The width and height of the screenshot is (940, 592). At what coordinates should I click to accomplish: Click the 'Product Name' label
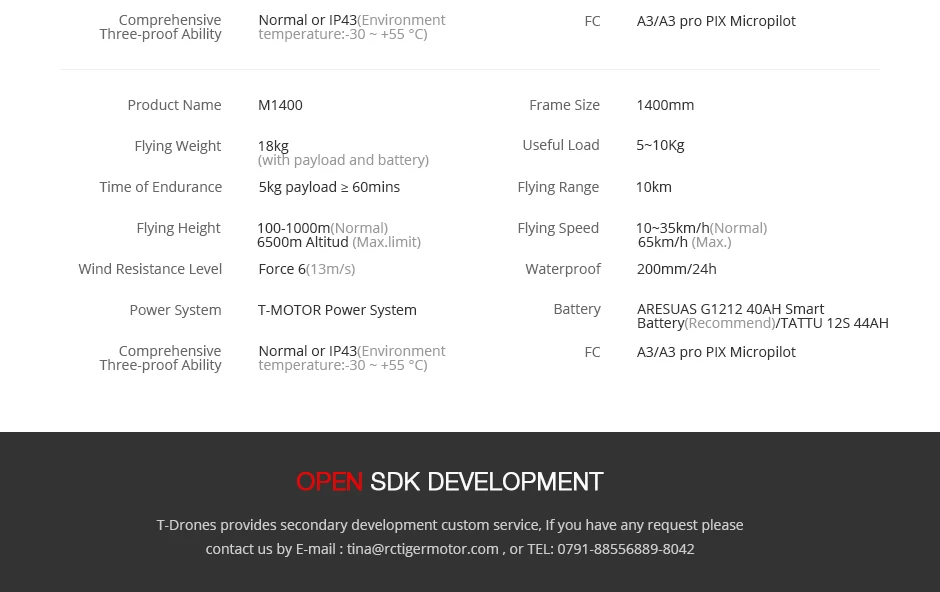click(174, 105)
